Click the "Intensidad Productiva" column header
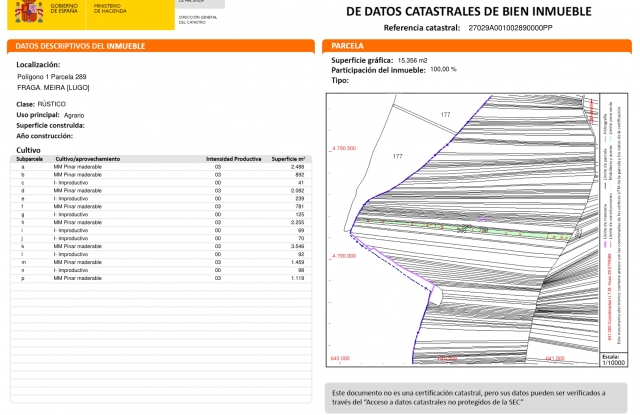The height and width of the screenshot is (415, 640). pos(233,159)
